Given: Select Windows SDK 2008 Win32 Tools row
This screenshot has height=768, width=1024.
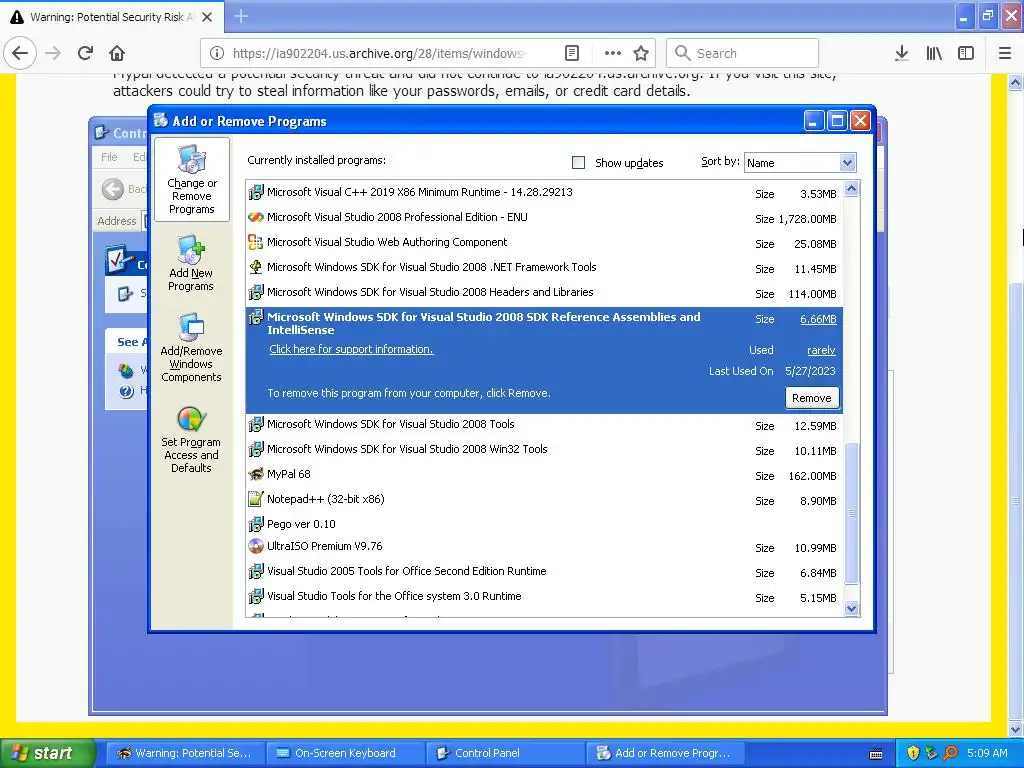Looking at the screenshot, I should tap(544, 450).
